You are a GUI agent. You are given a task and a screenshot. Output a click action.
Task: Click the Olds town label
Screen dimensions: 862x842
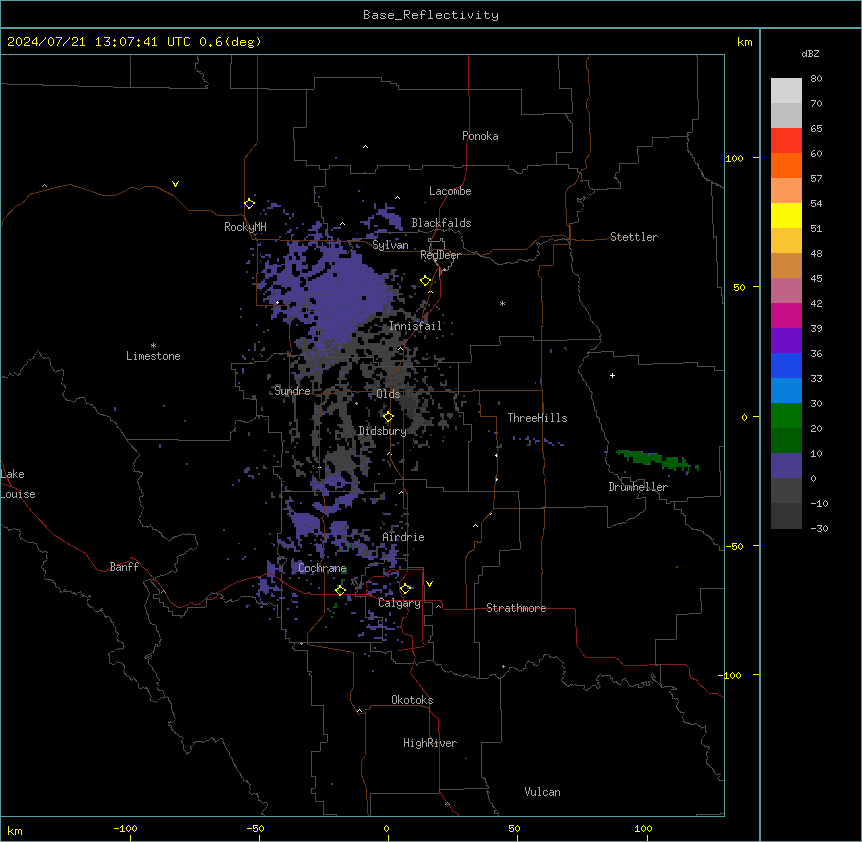(x=388, y=394)
